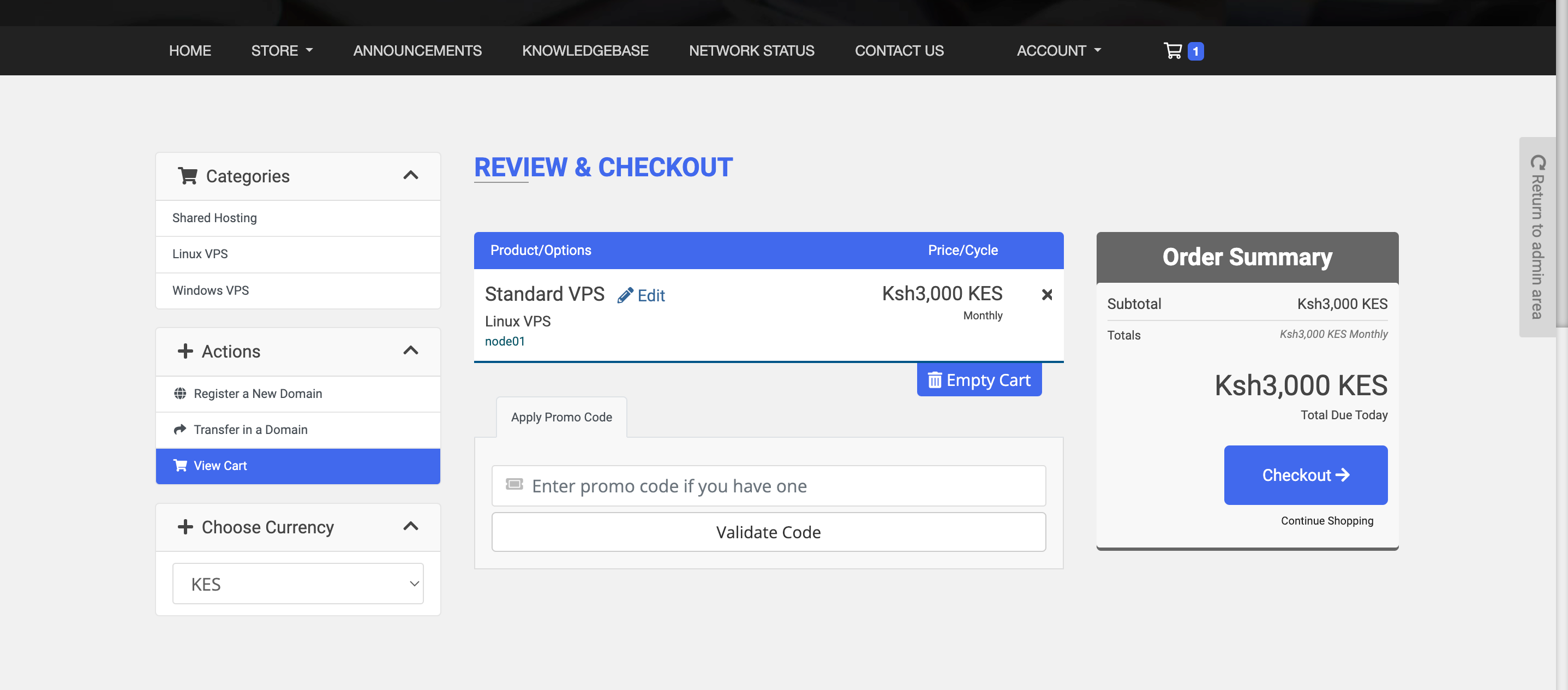This screenshot has width=1568, height=690.
Task: Click the promo code input field
Action: [768, 486]
